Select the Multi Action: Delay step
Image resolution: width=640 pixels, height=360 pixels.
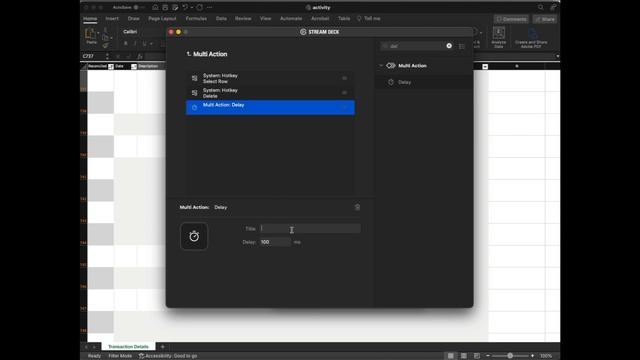(270, 107)
